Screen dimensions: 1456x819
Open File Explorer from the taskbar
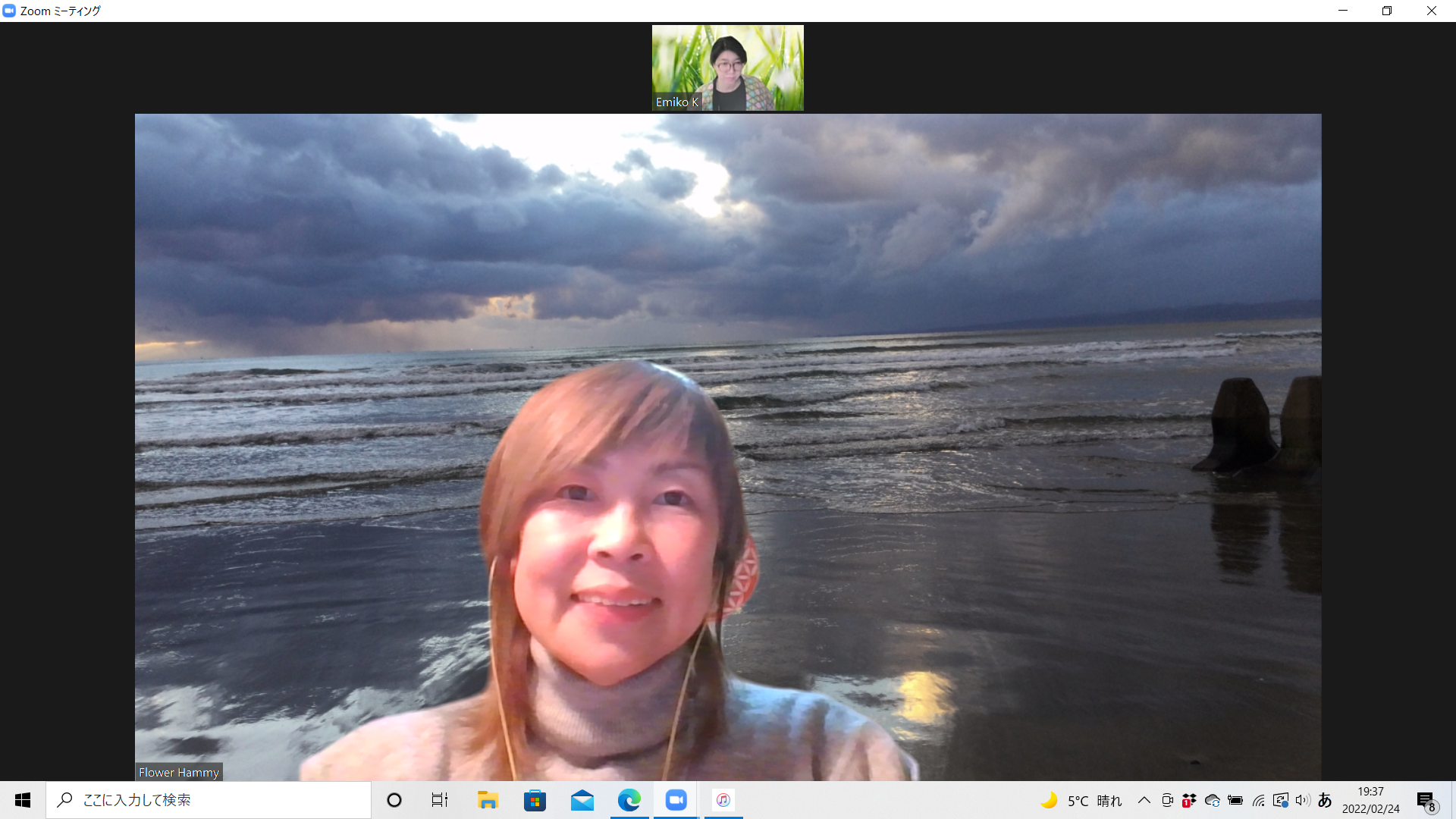pos(487,800)
